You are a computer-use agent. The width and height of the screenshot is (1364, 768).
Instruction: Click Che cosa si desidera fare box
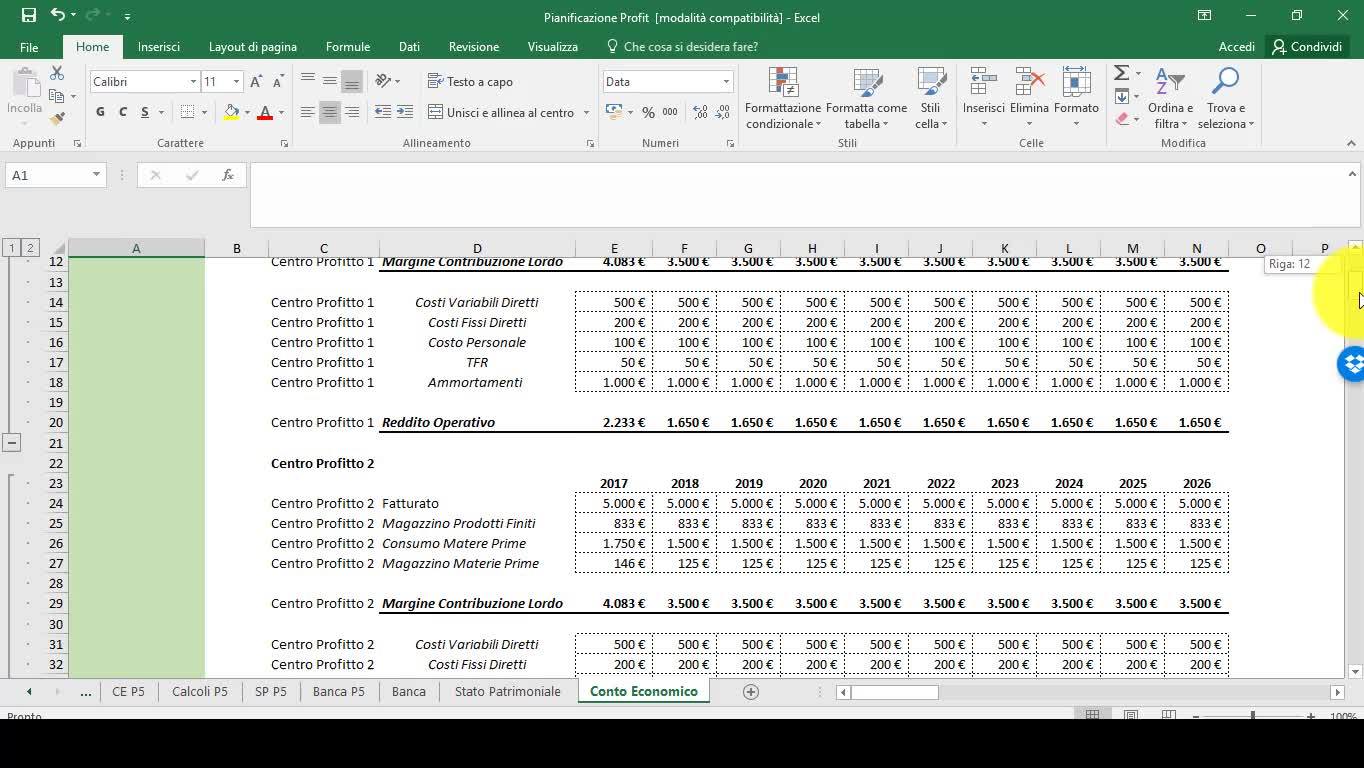click(x=683, y=47)
